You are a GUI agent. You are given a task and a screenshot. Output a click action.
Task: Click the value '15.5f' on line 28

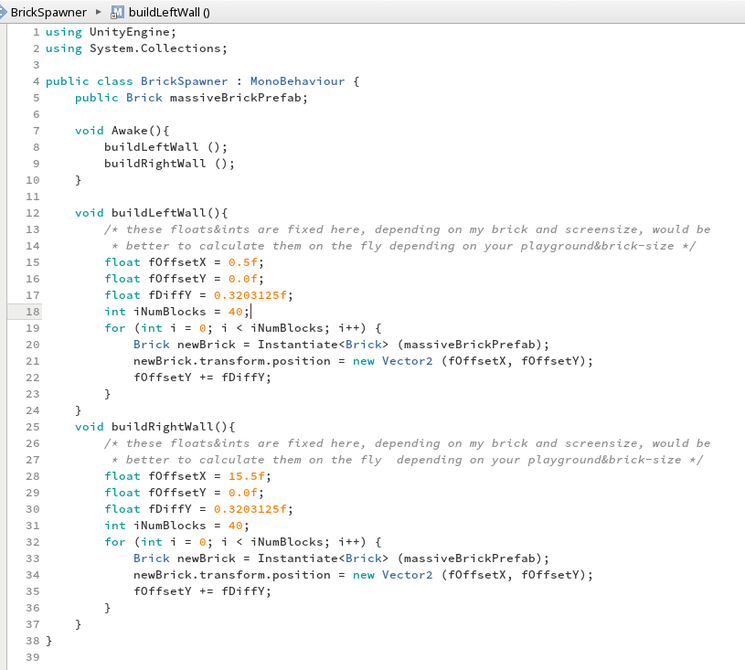coord(246,476)
